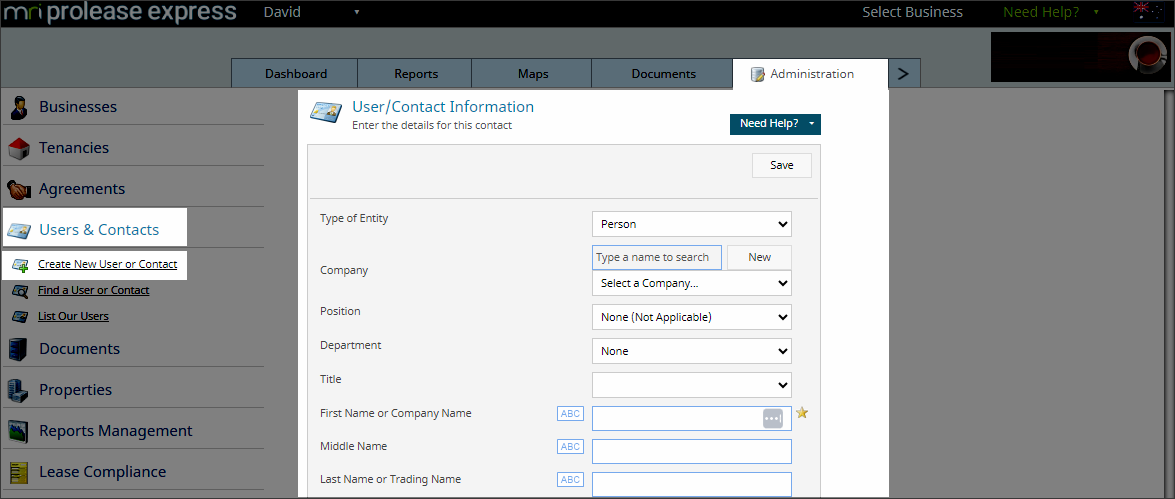1175x499 pixels.
Task: Expand the David user menu arrow
Action: coord(357,13)
